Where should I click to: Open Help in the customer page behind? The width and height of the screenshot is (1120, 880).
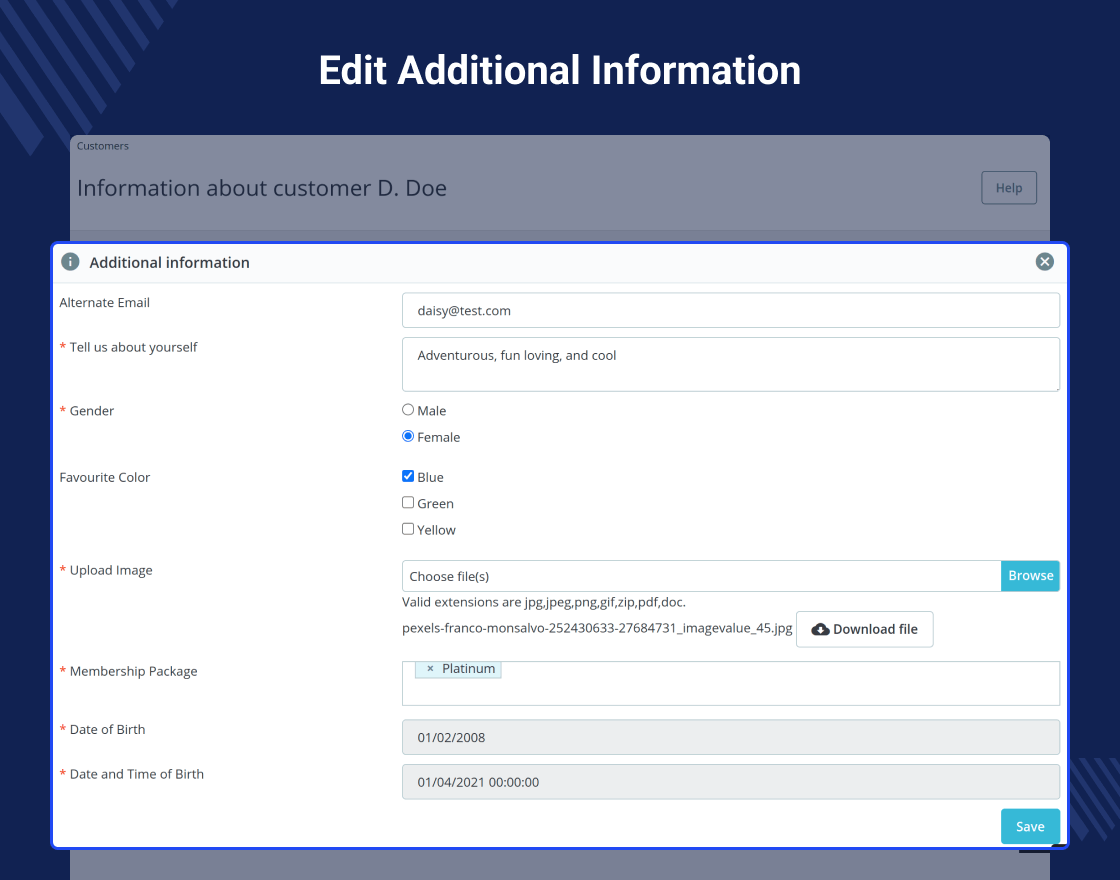pos(1009,188)
